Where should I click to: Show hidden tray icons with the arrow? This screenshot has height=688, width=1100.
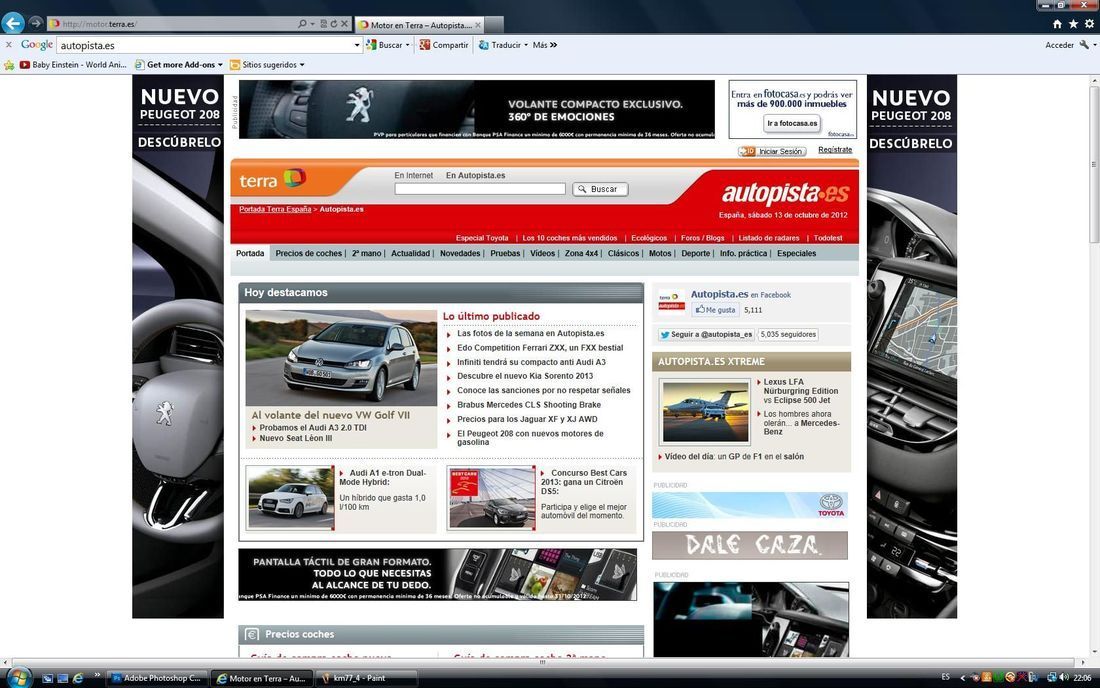(x=962, y=677)
